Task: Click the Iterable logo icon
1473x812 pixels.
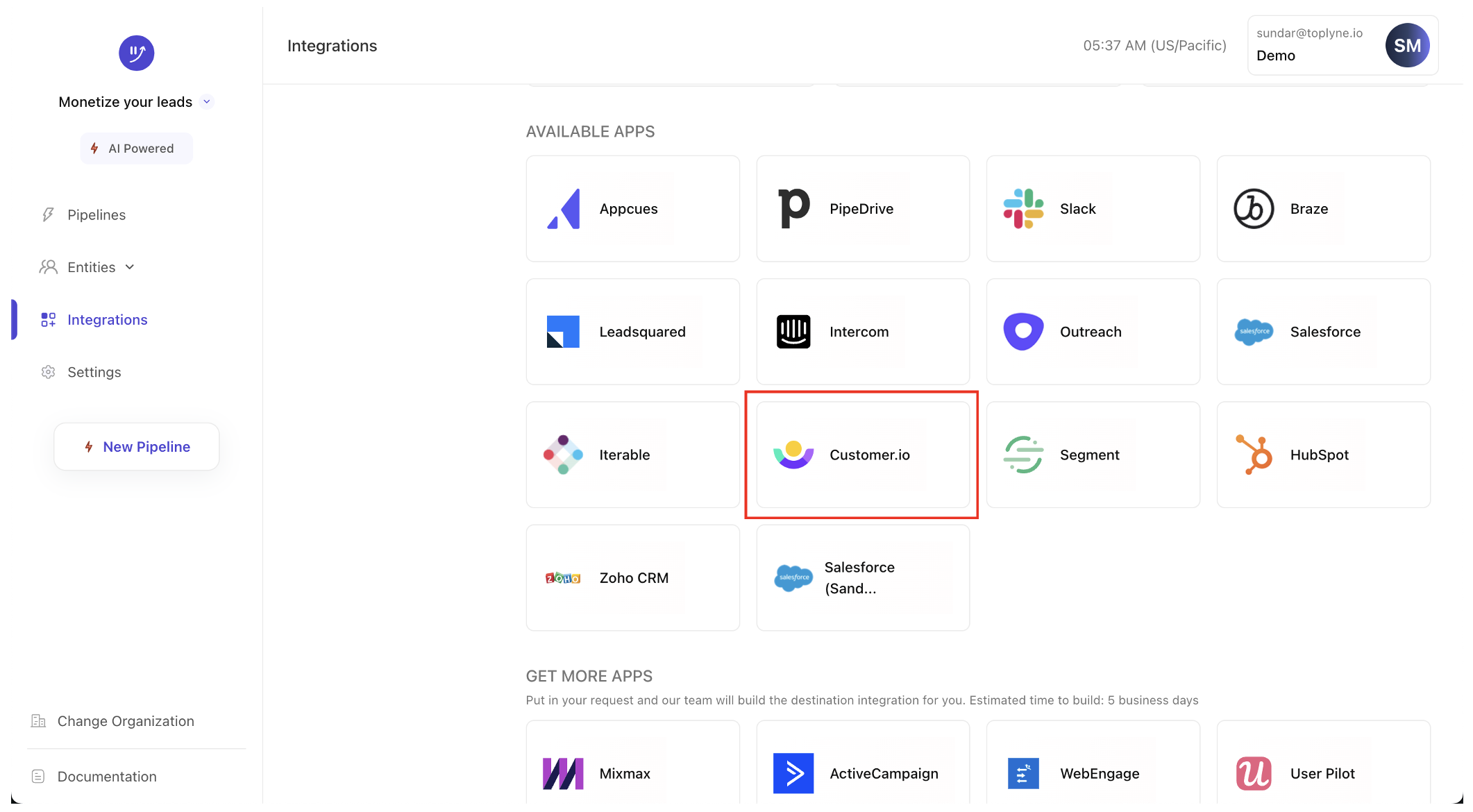Action: [563, 455]
